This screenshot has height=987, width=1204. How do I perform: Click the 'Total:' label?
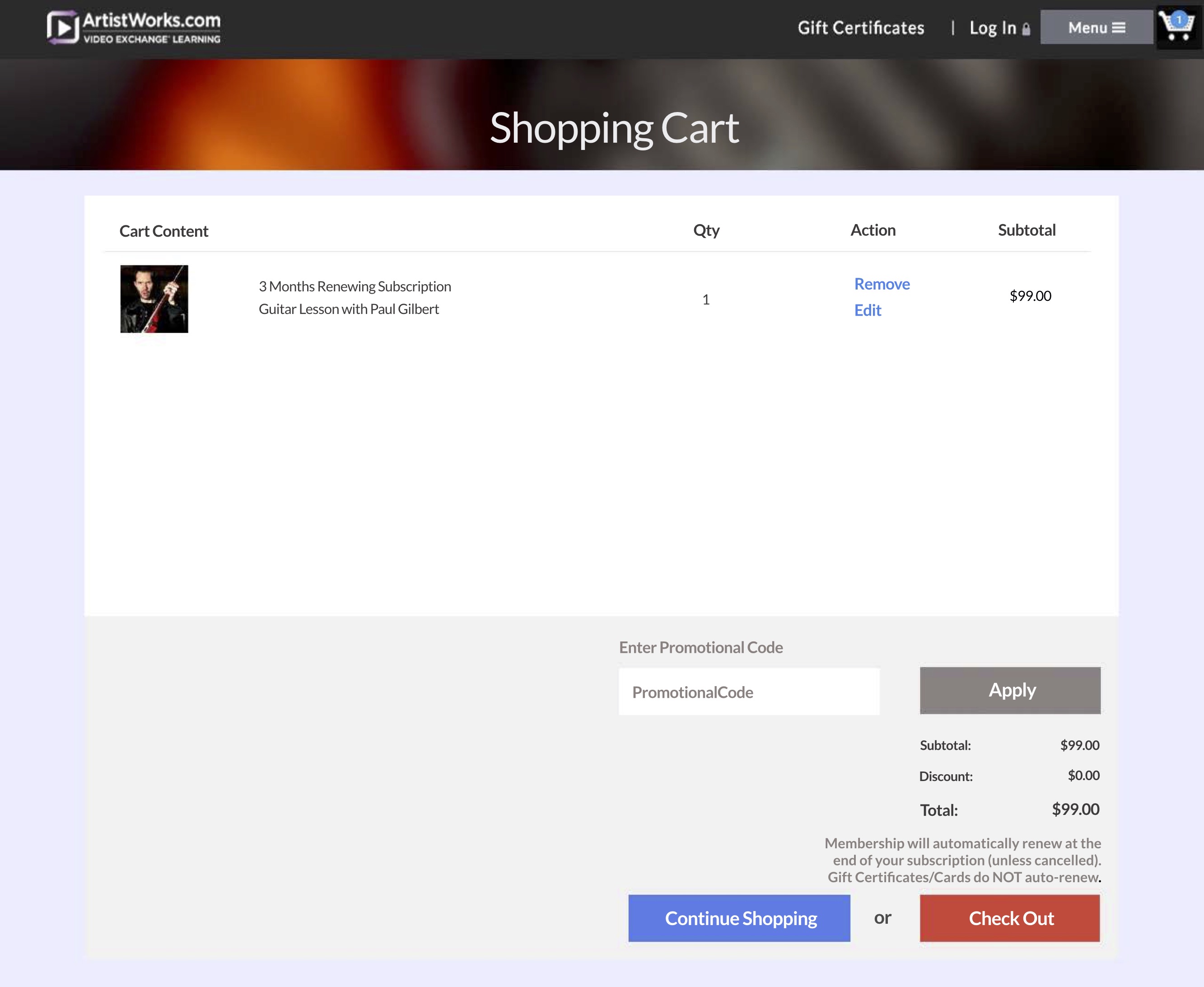[x=939, y=810]
